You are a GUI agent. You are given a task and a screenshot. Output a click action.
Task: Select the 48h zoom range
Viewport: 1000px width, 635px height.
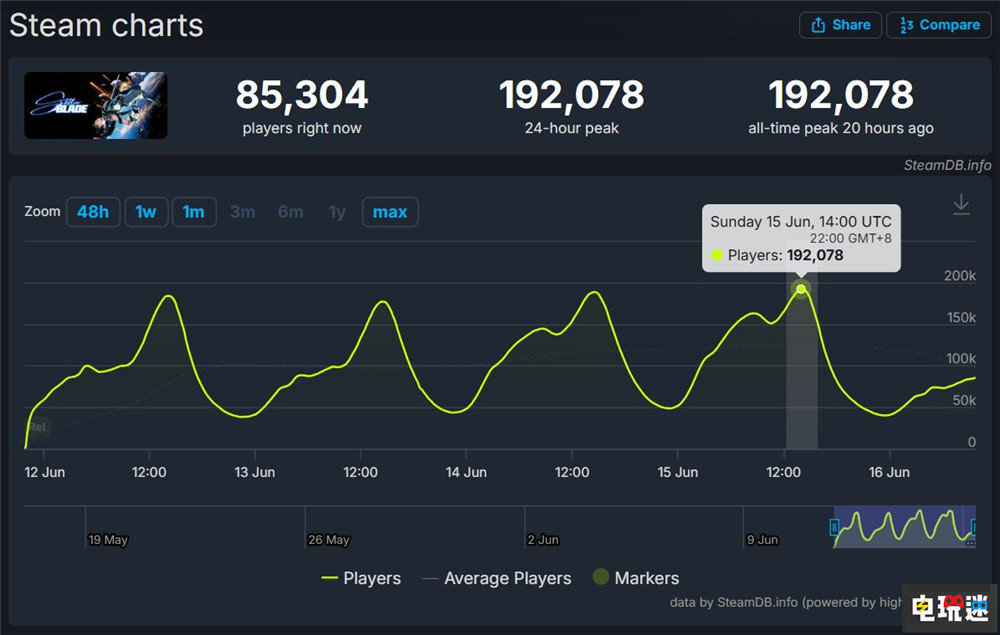(93, 211)
